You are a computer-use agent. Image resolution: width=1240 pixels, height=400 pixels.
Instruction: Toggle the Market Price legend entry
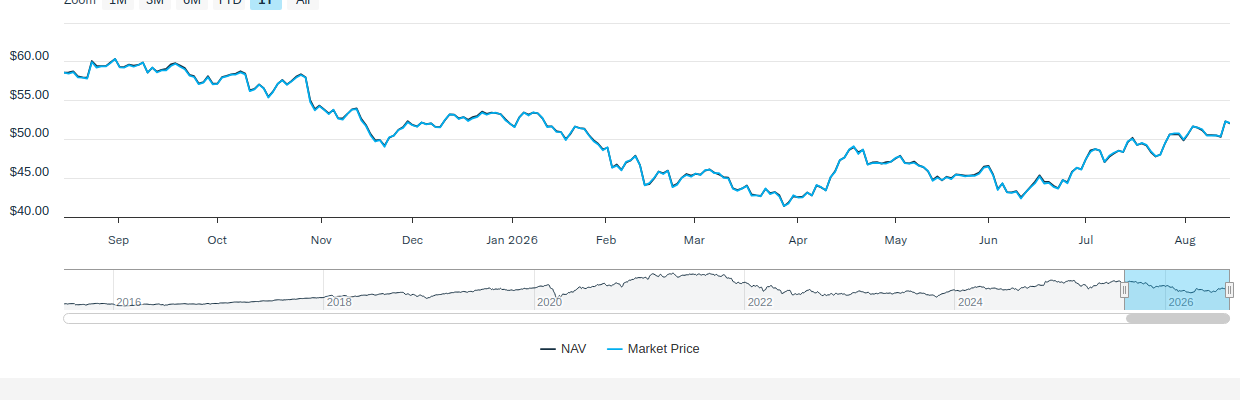pyautogui.click(x=653, y=349)
